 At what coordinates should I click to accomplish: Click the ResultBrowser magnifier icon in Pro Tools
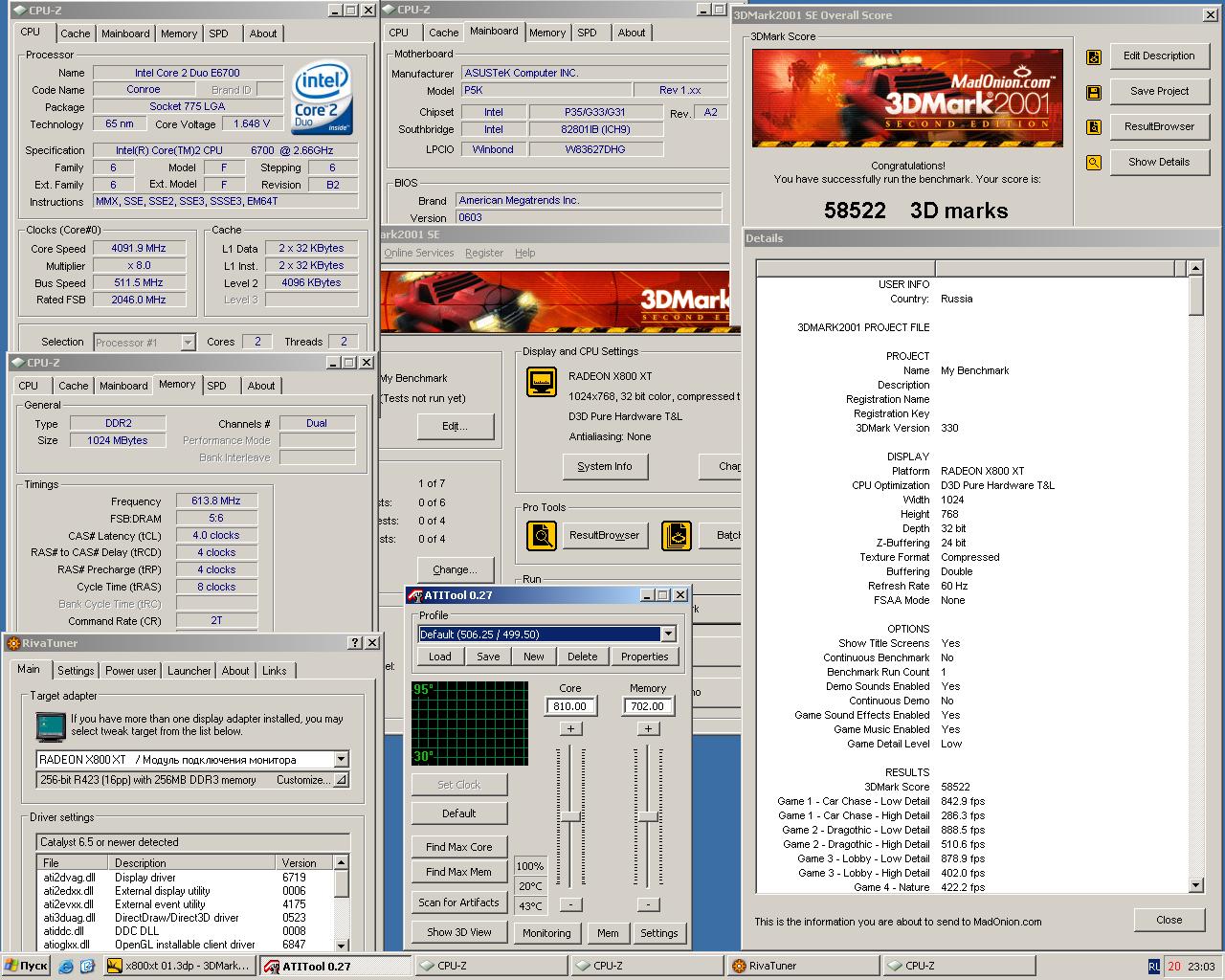click(x=542, y=535)
